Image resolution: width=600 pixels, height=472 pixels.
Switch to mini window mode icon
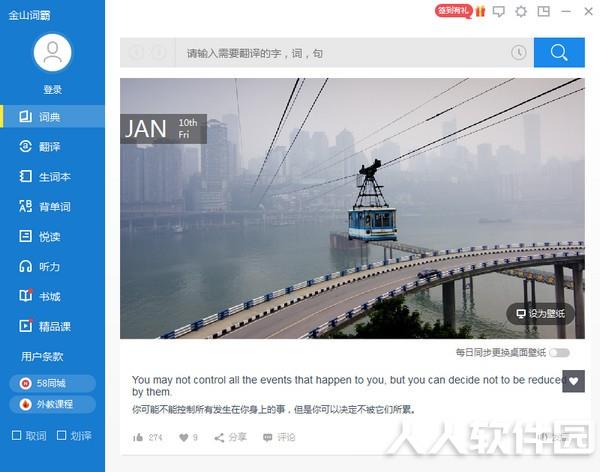tap(543, 11)
